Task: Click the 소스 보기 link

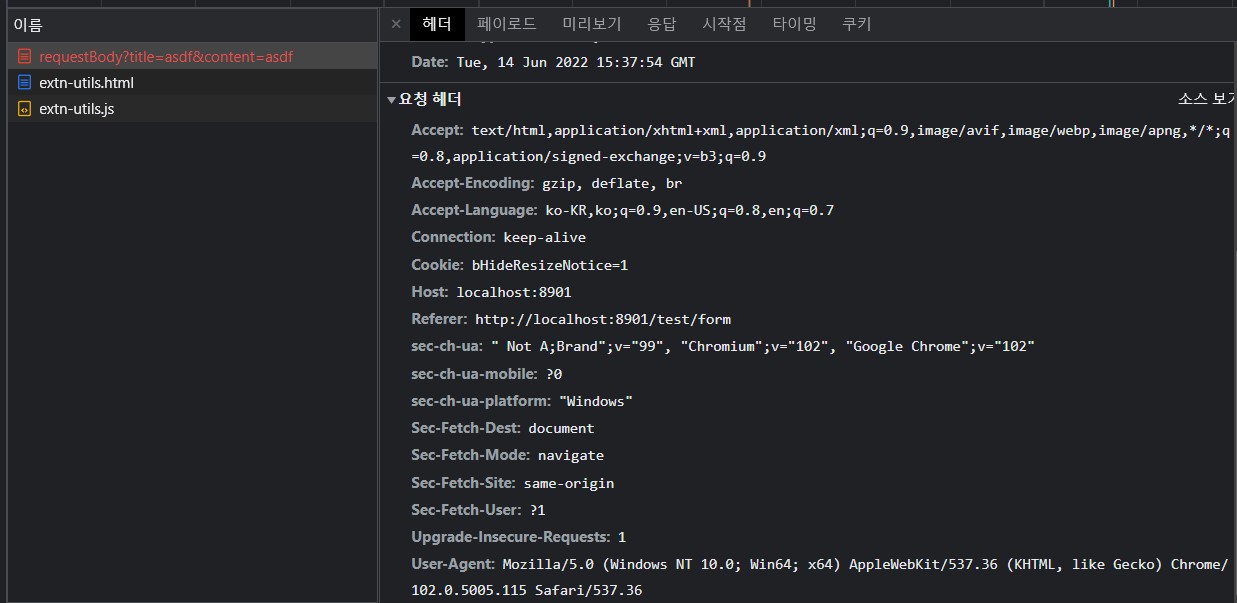Action: [1207, 99]
